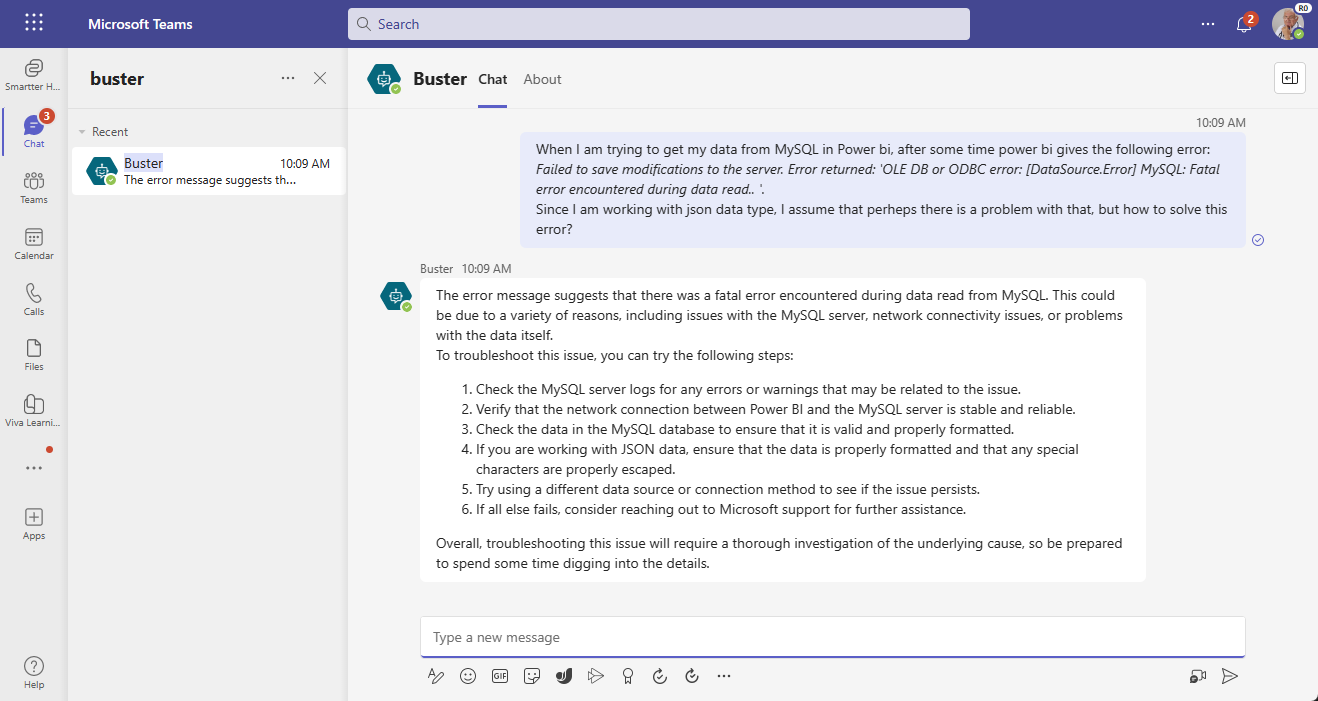Switch to the About tab

(x=543, y=79)
